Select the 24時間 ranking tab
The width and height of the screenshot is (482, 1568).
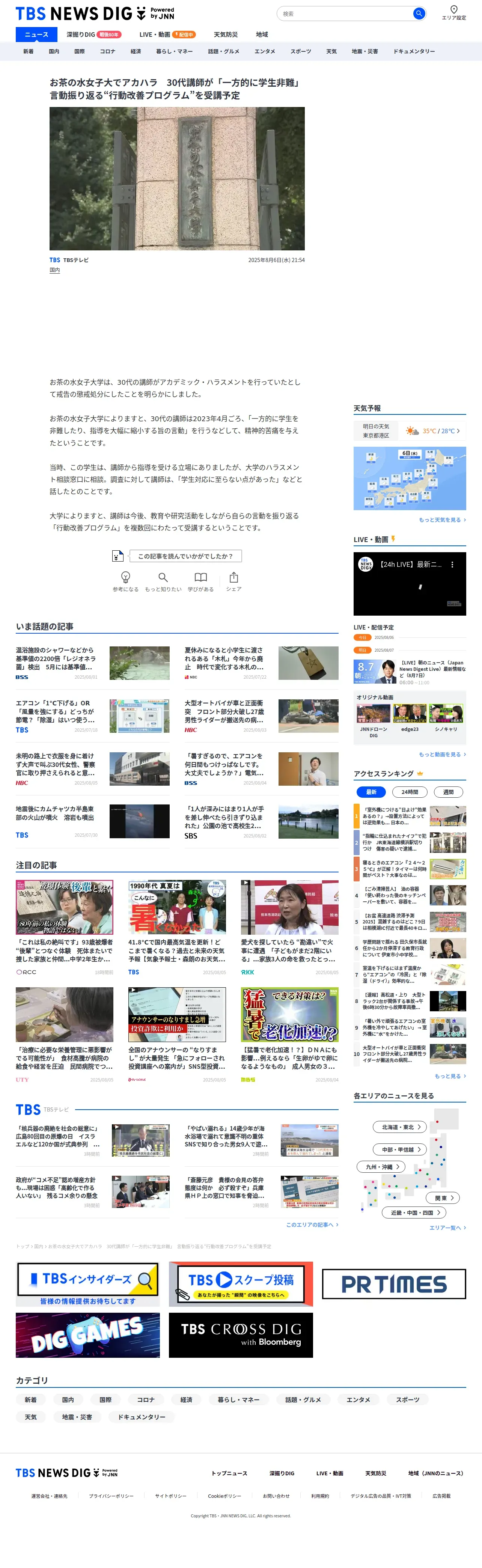pyautogui.click(x=410, y=792)
